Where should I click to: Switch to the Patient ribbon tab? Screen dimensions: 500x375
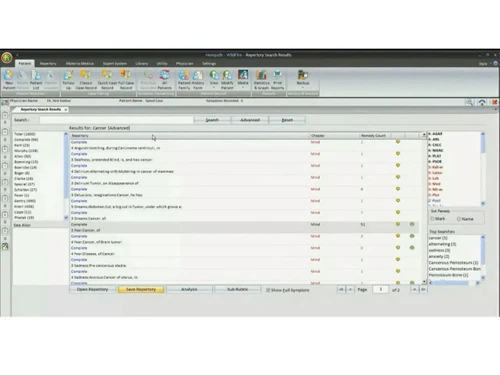pyautogui.click(x=25, y=63)
